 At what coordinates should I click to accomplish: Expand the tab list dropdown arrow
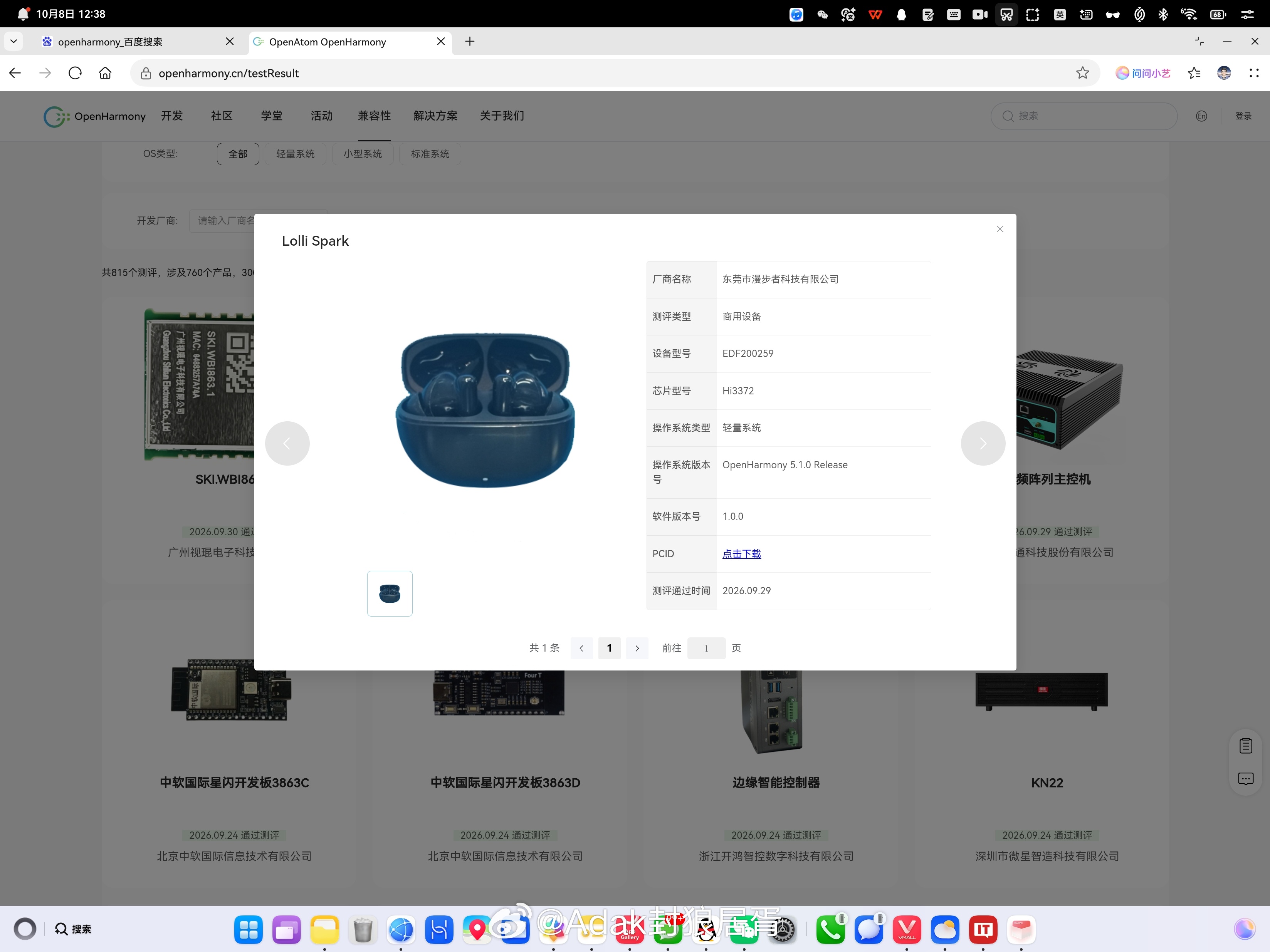tap(13, 41)
